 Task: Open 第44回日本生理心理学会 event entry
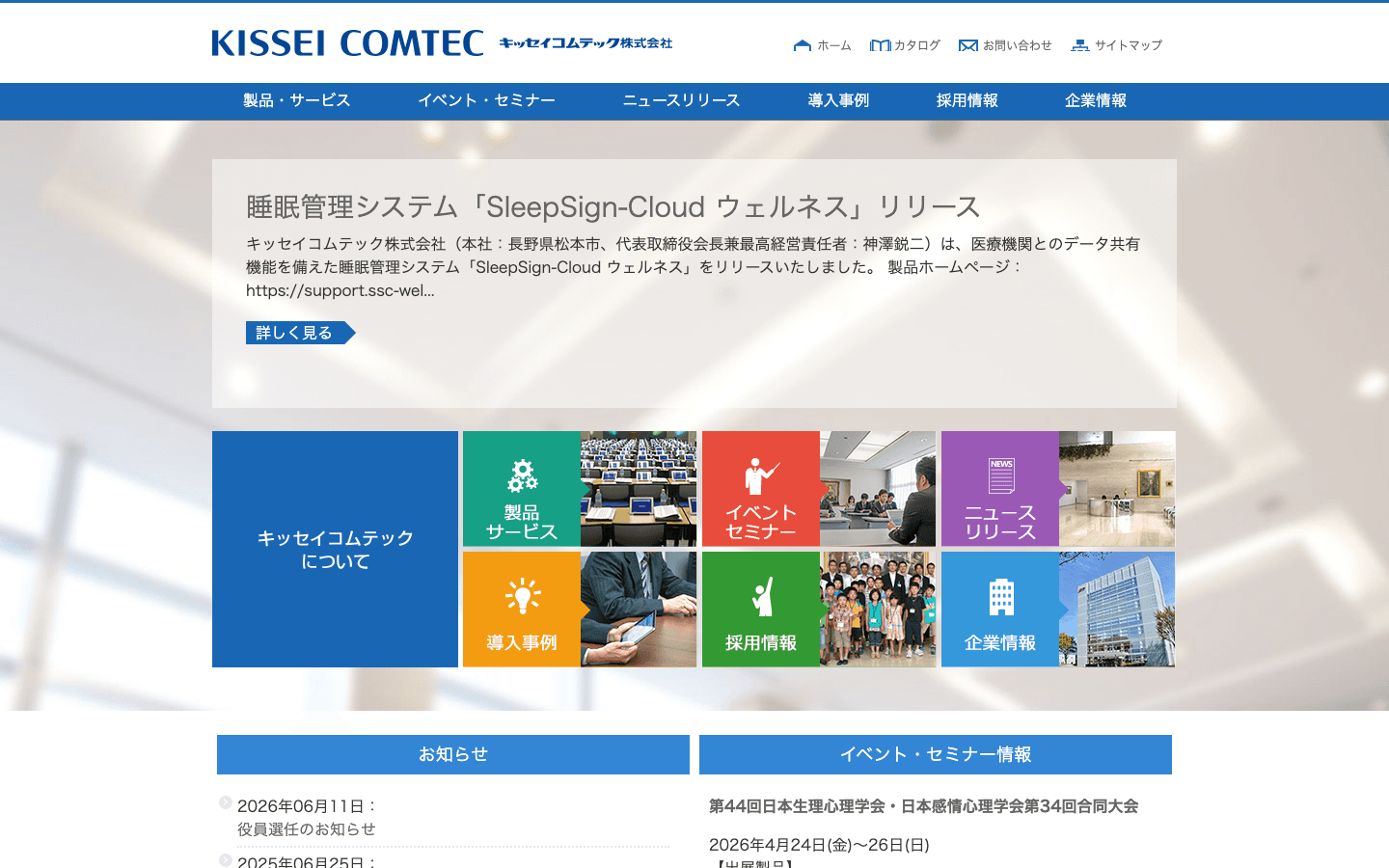[x=924, y=806]
